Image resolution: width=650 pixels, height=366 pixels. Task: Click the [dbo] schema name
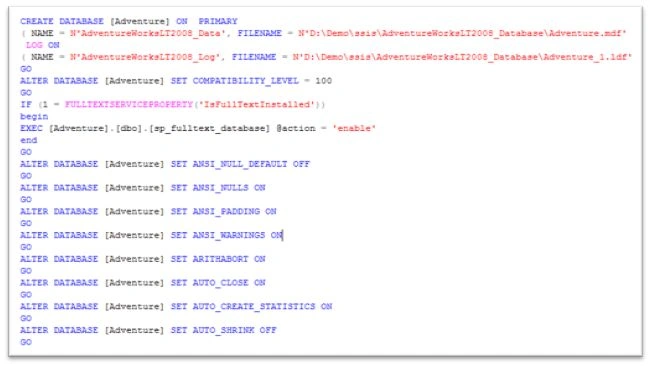pos(129,128)
